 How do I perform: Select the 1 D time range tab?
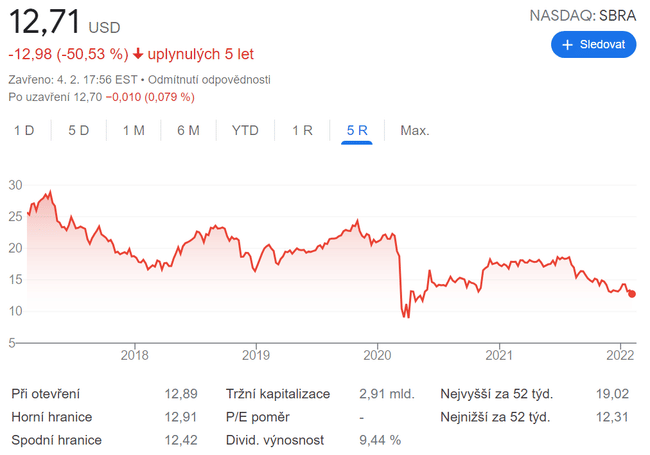(24, 130)
